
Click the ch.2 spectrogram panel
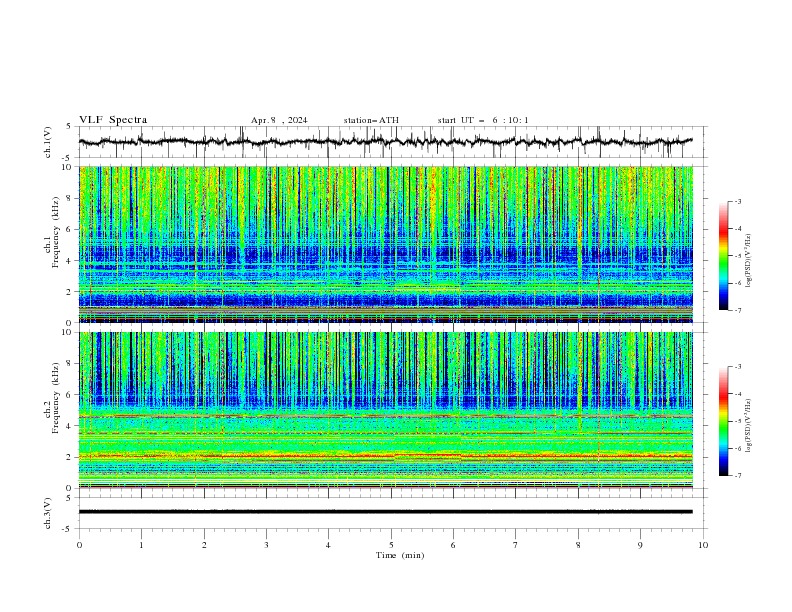386,410
